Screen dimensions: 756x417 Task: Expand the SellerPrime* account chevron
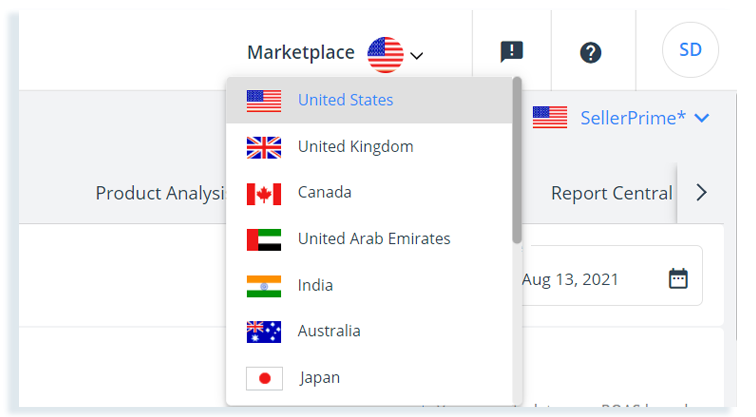702,118
